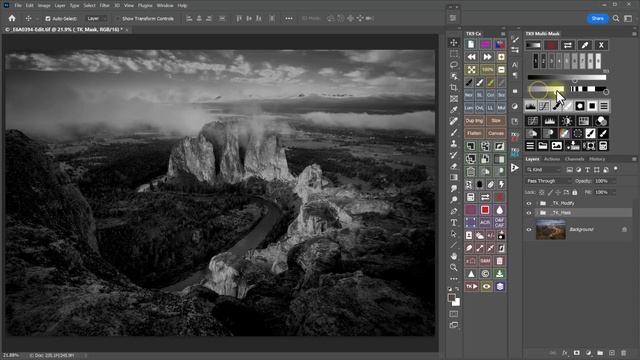640x360 pixels.
Task: Click the TK9 Cx trash can button
Action: tap(500, 261)
